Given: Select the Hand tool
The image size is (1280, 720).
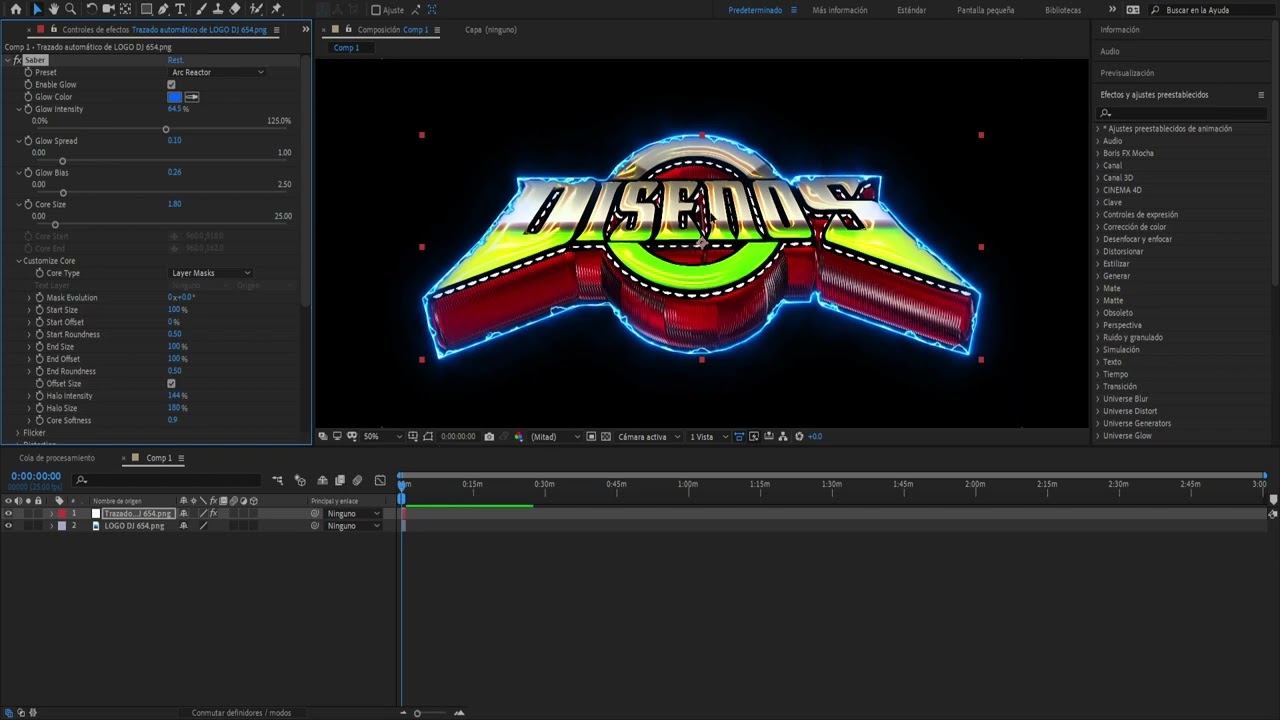Looking at the screenshot, I should point(54,9).
